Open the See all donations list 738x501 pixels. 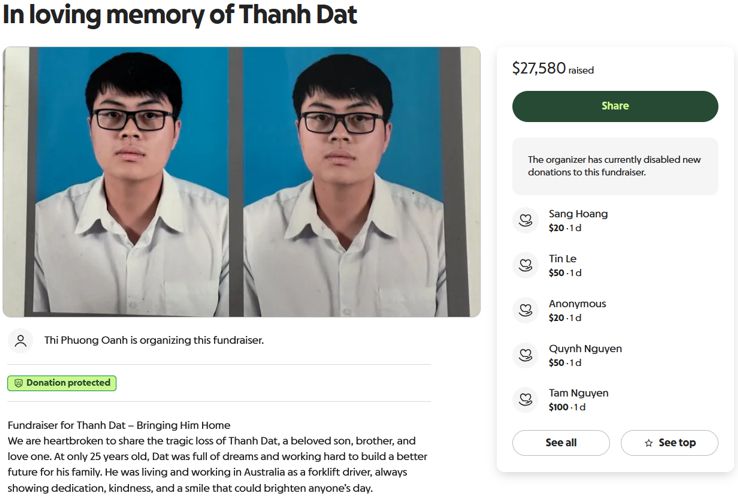click(x=561, y=443)
